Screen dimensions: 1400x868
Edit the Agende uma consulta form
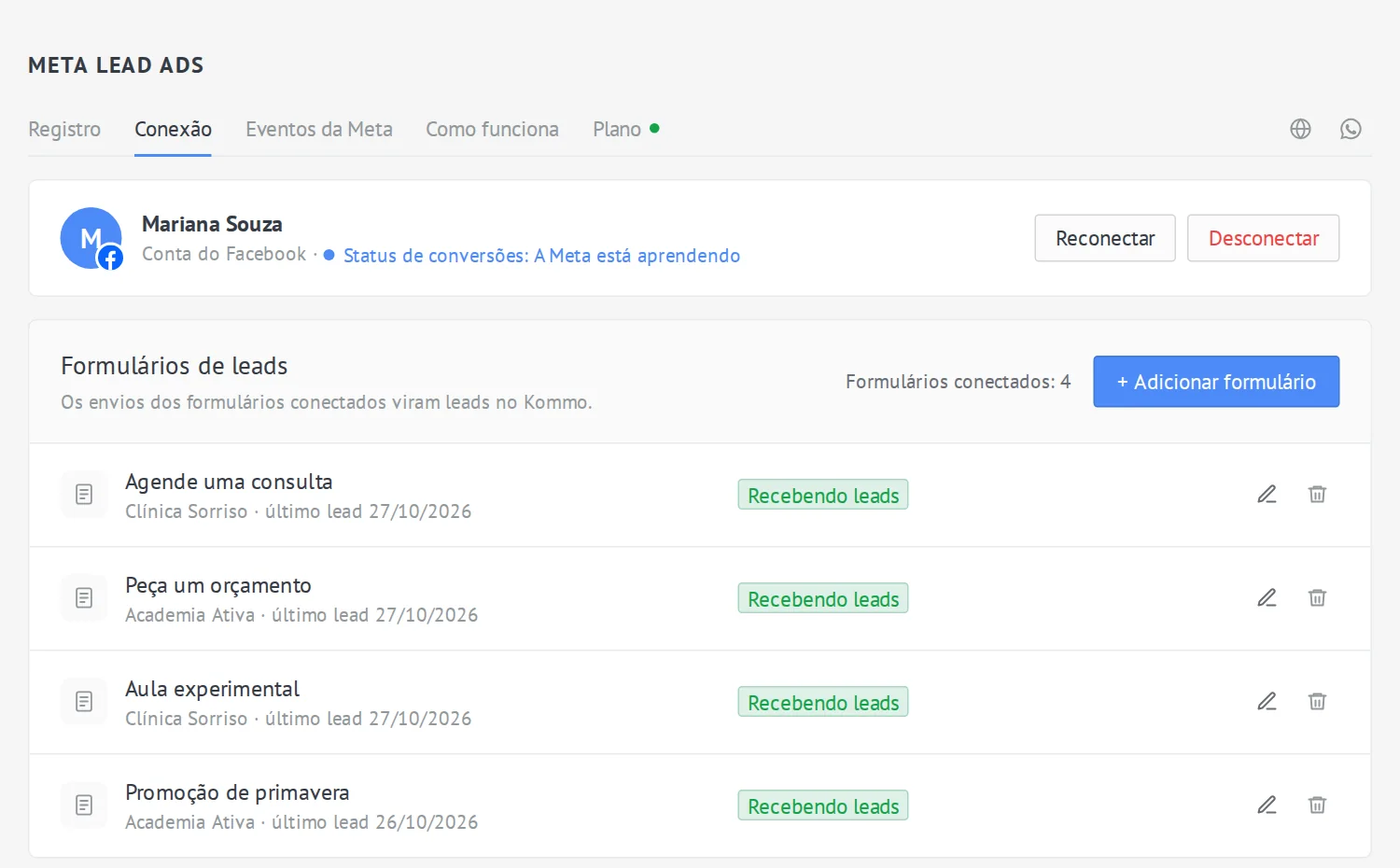tap(1267, 494)
